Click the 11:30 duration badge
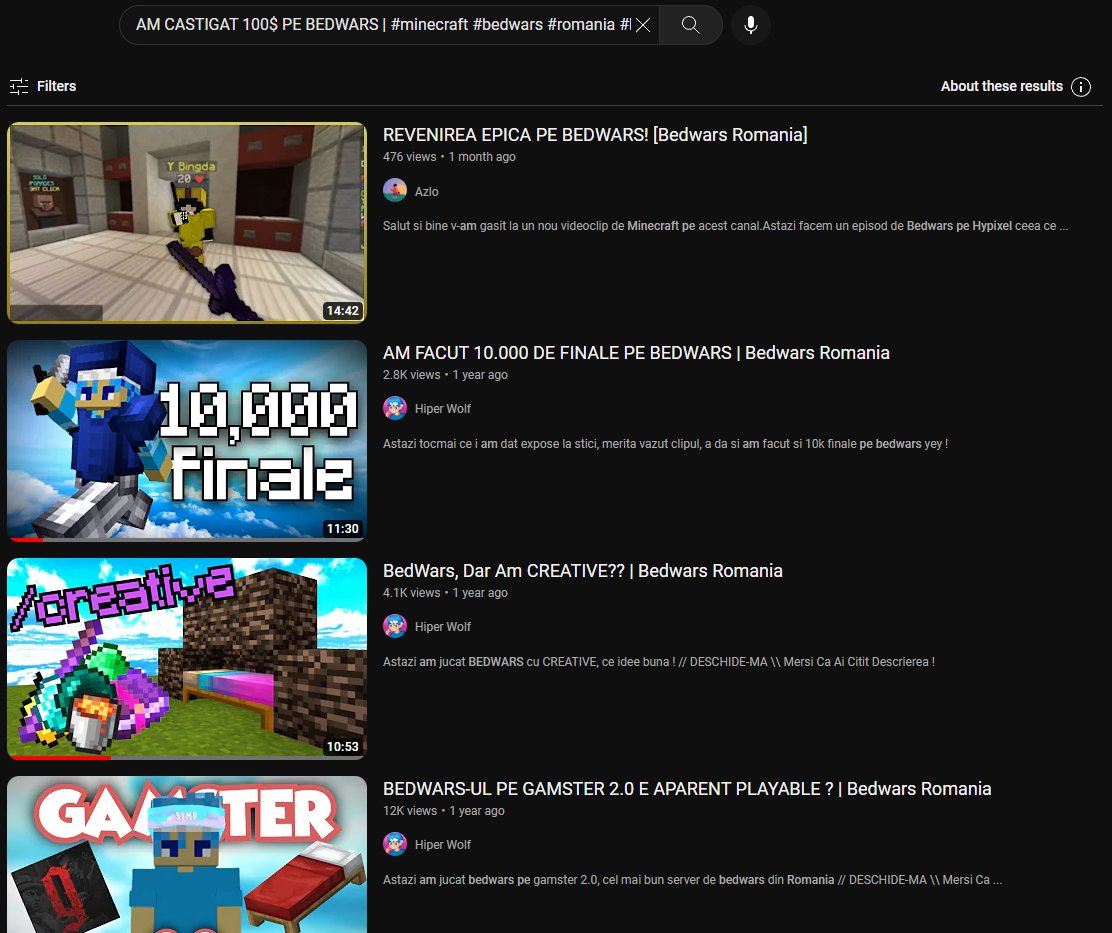Screen dimensions: 1112x933 [x=343, y=528]
